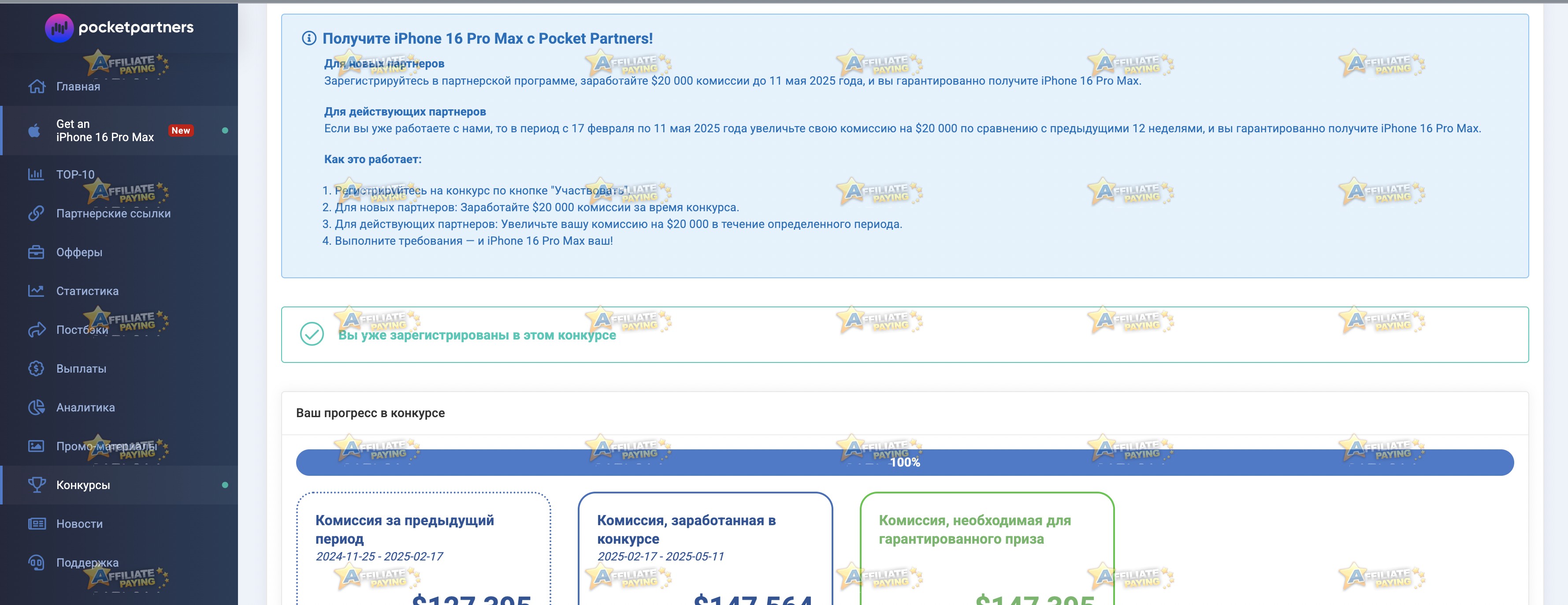Click the image icon beside Промо-материалы

[36, 446]
